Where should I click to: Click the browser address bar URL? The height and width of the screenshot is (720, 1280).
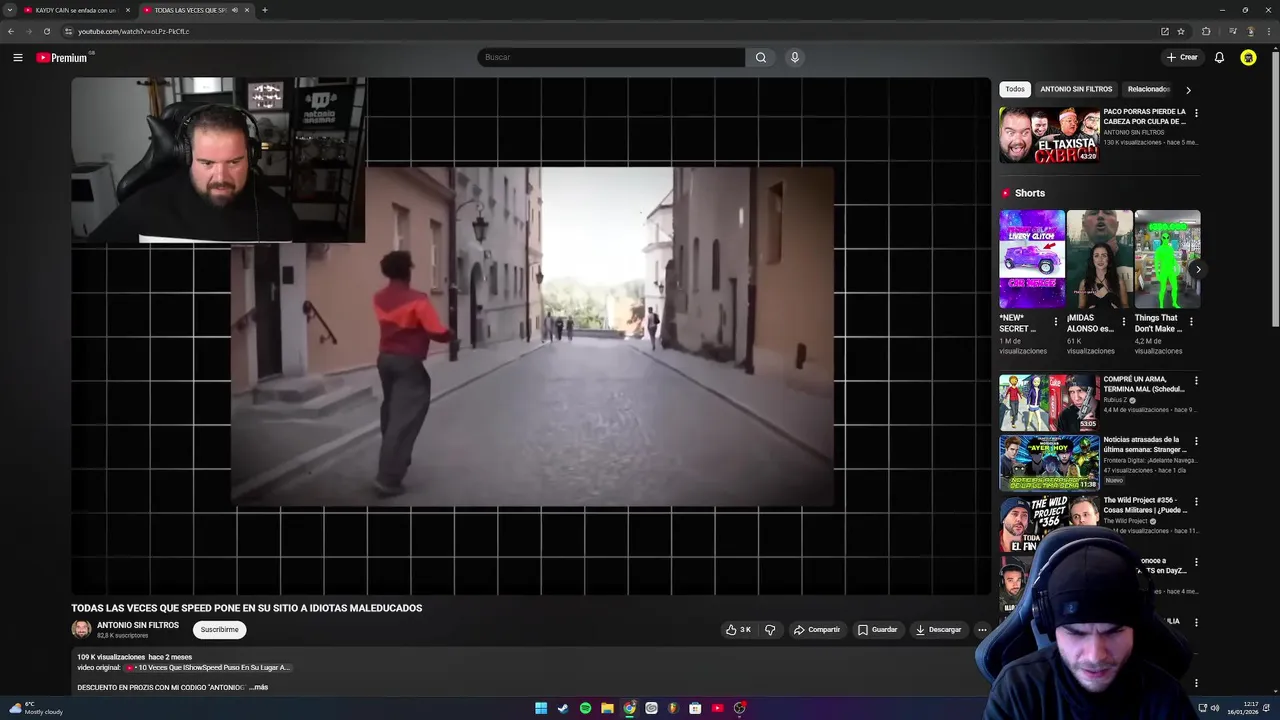pyautogui.click(x=134, y=31)
